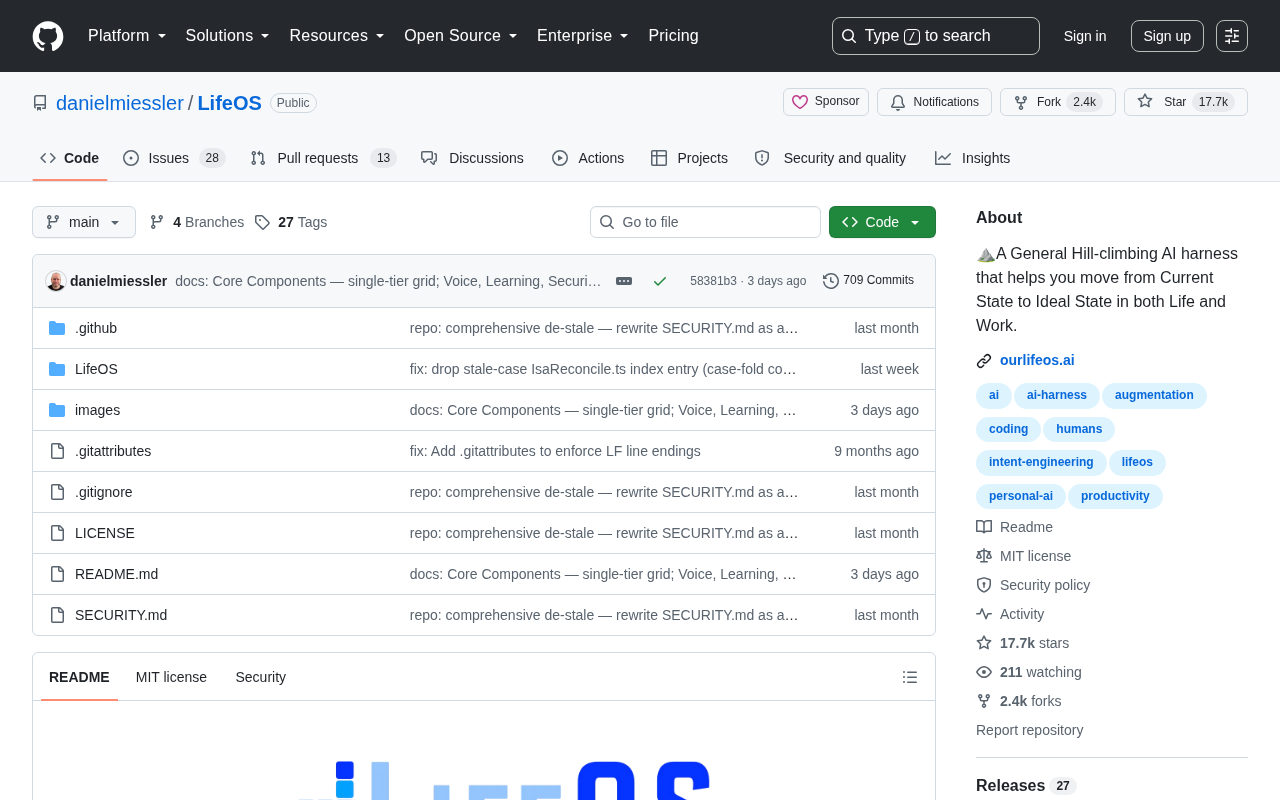Click the Type / to search field
Viewport: 1280px width, 800px height.
click(936, 36)
